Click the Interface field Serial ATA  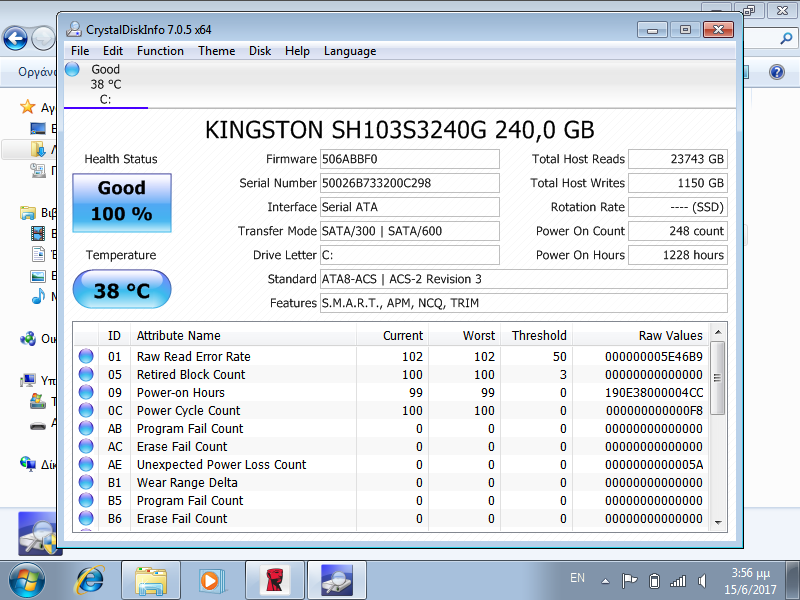(x=410, y=207)
